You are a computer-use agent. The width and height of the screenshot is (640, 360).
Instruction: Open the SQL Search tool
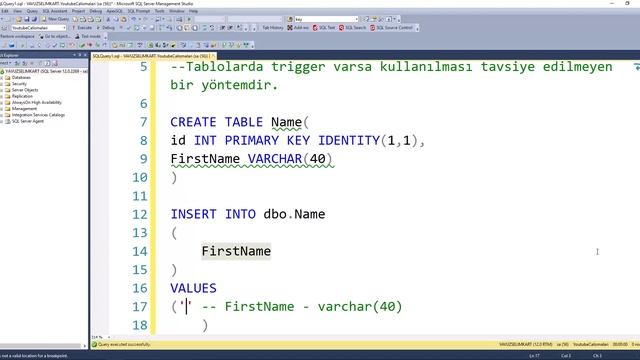[352, 28]
